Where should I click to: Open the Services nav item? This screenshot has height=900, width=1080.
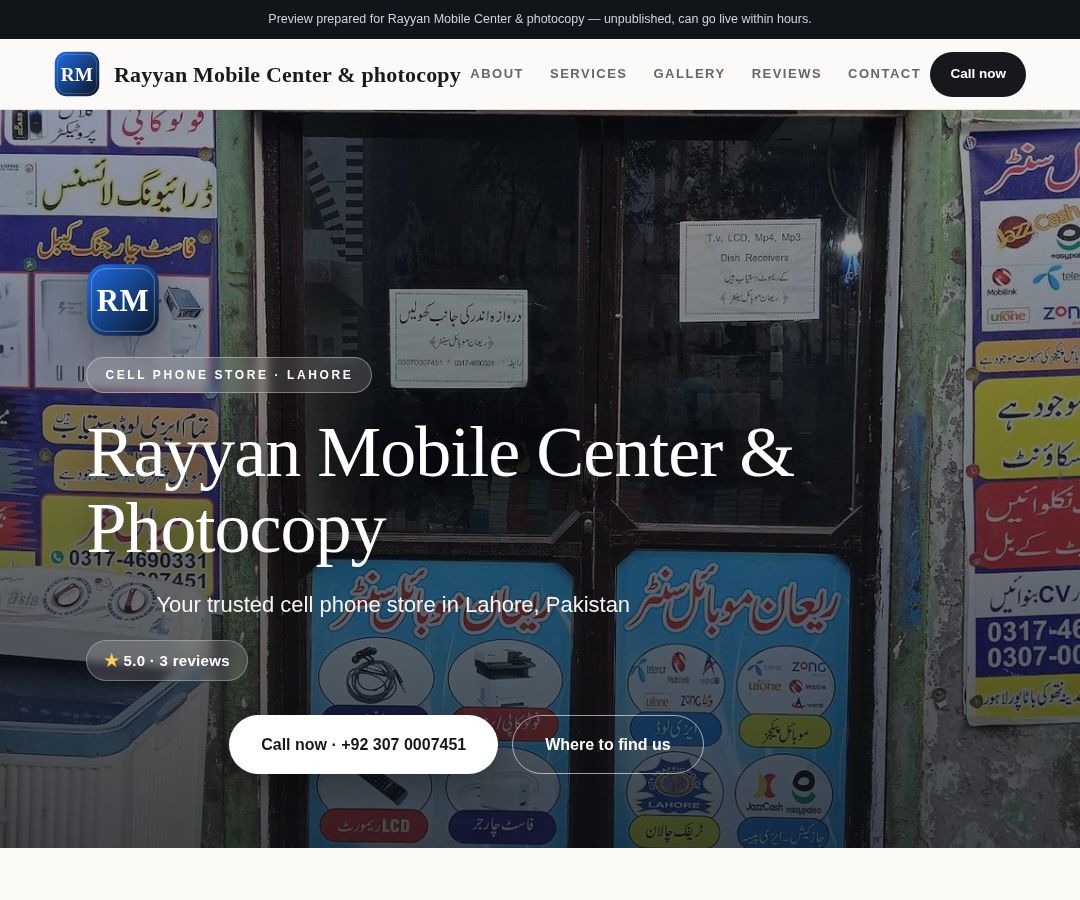point(588,74)
